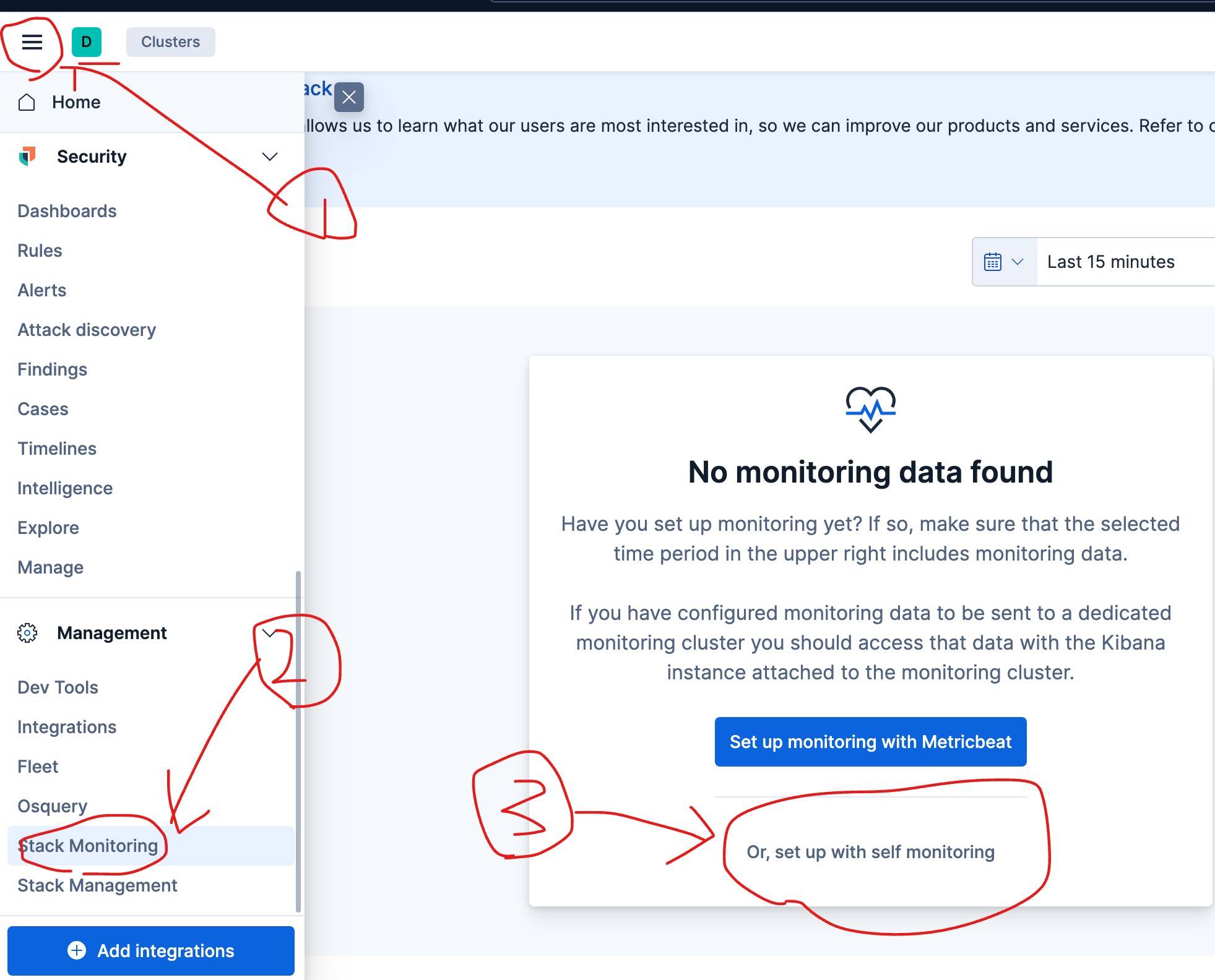The width and height of the screenshot is (1215, 980).
Task: Open Osquery under Management
Action: [x=52, y=806]
